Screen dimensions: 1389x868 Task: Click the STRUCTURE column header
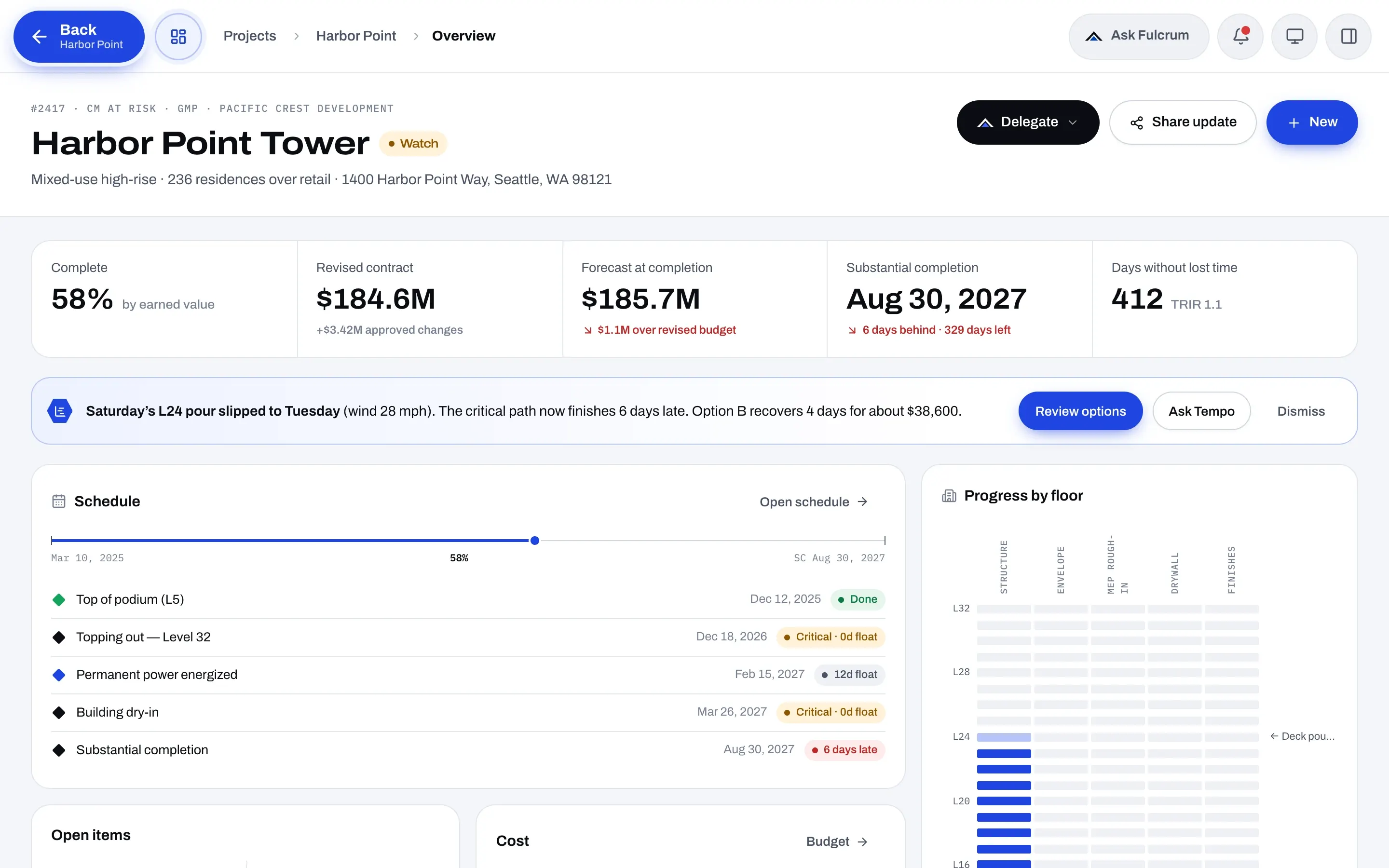[x=1003, y=567]
